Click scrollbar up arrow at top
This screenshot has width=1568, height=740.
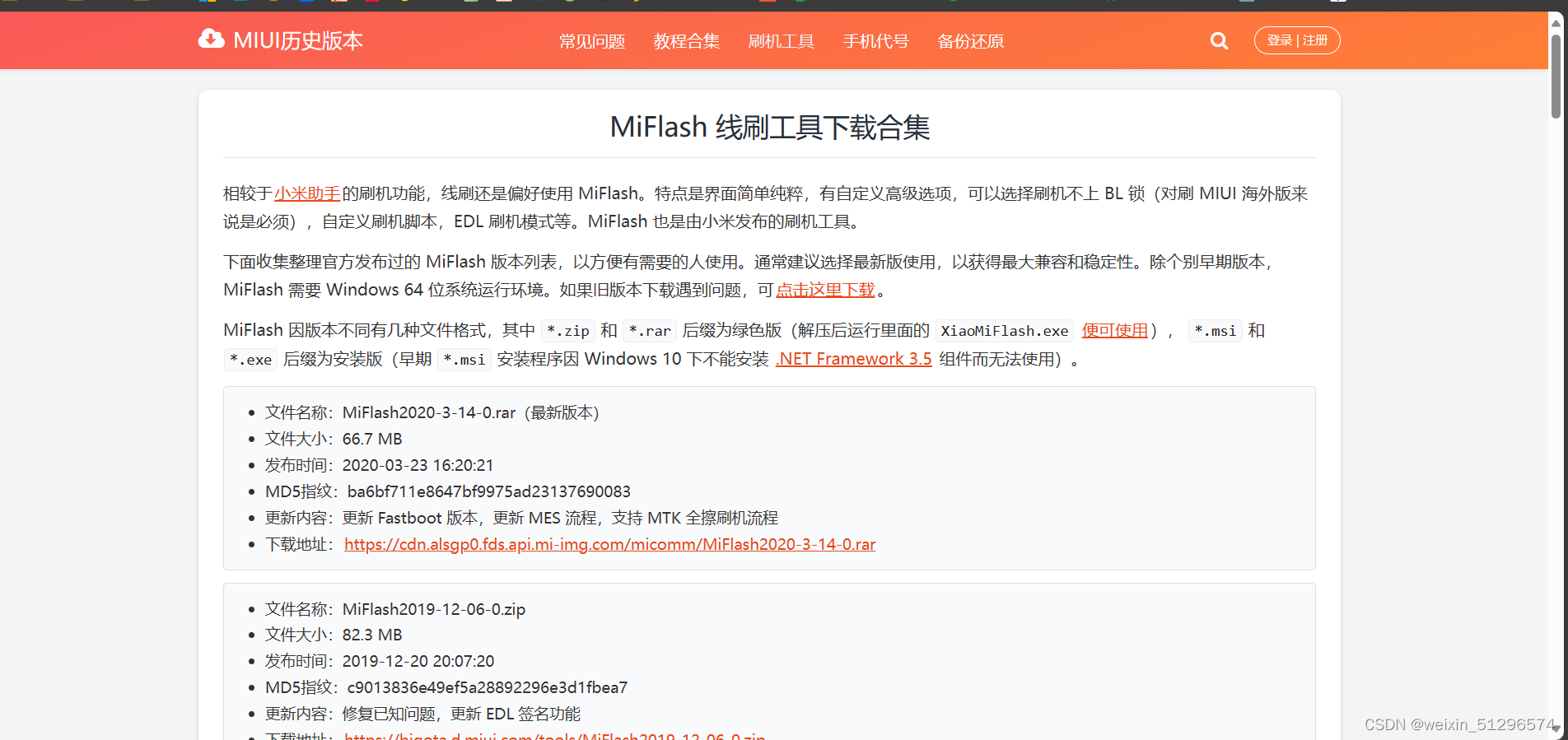1556,22
